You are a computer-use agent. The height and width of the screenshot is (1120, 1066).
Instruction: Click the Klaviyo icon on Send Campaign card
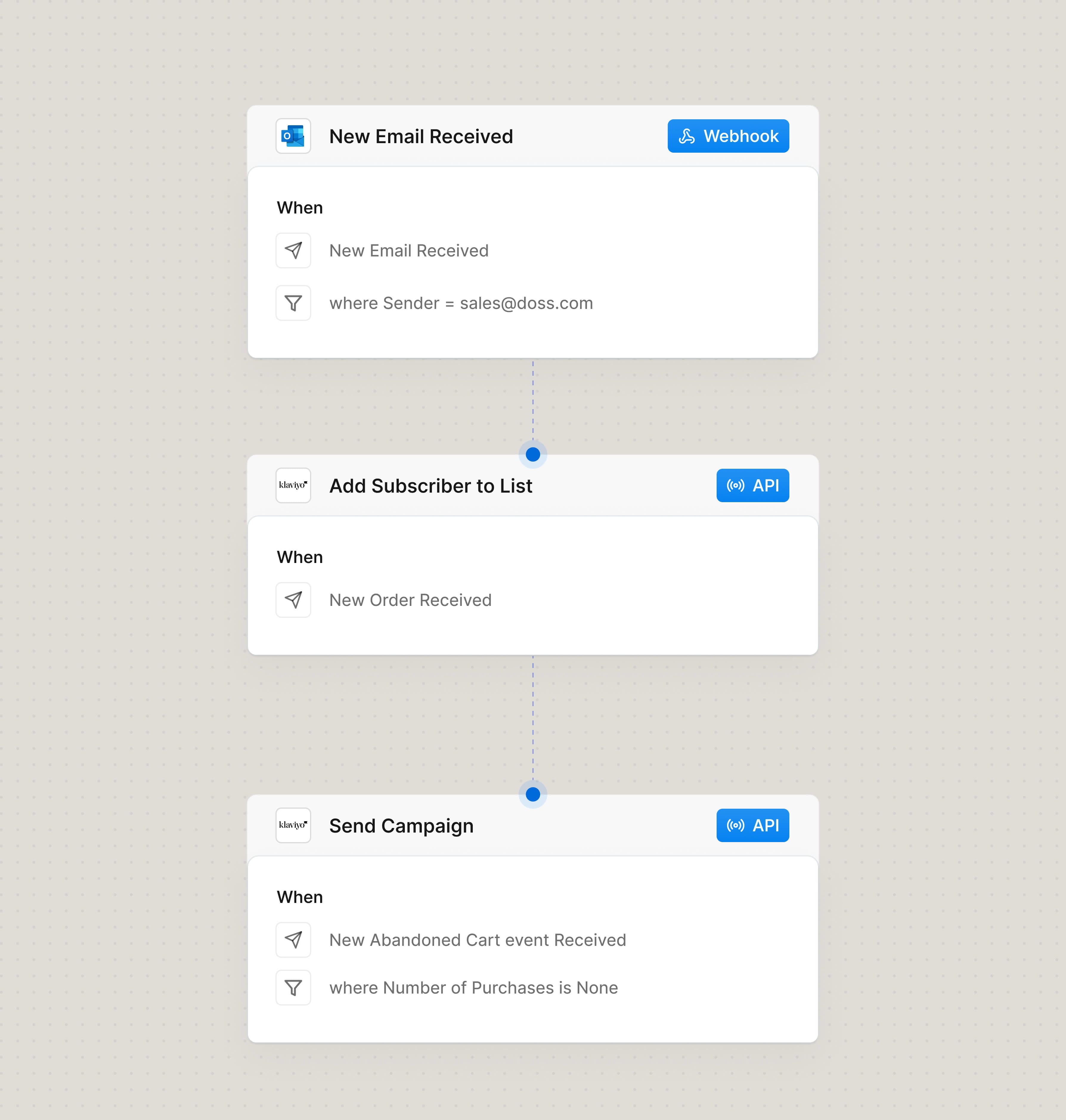click(293, 825)
